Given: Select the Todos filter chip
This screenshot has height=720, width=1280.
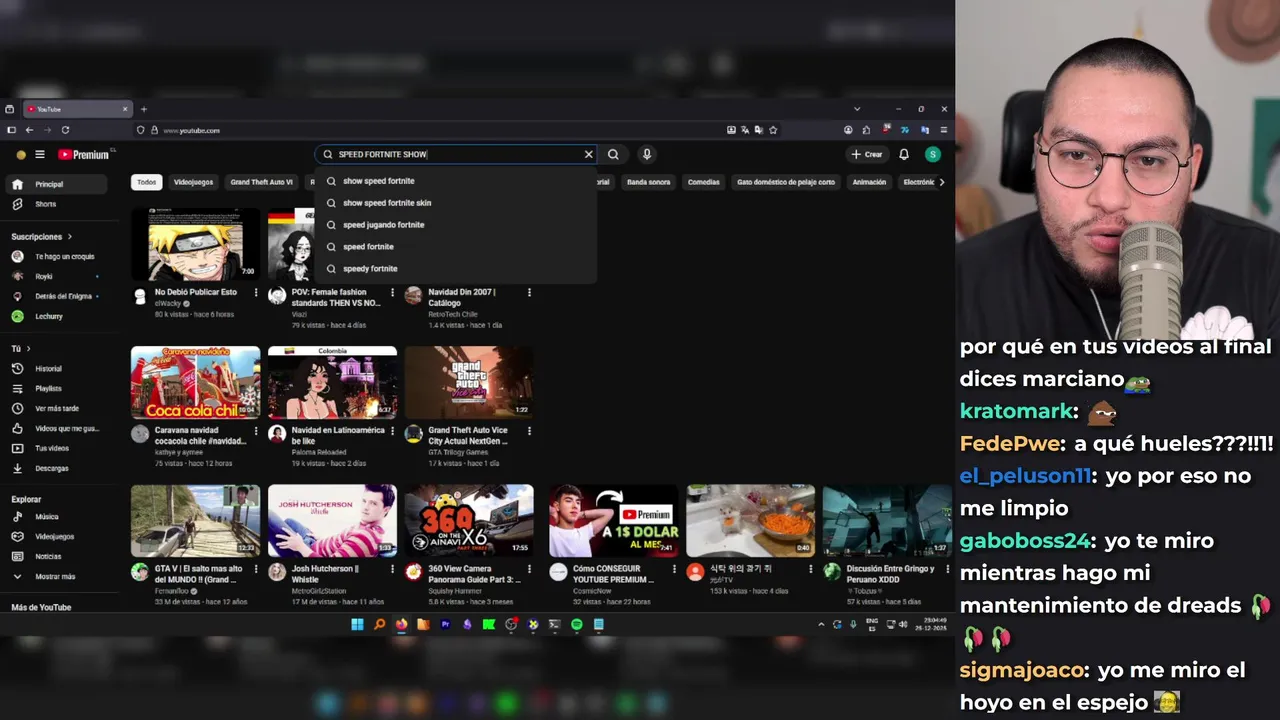Looking at the screenshot, I should 147,182.
